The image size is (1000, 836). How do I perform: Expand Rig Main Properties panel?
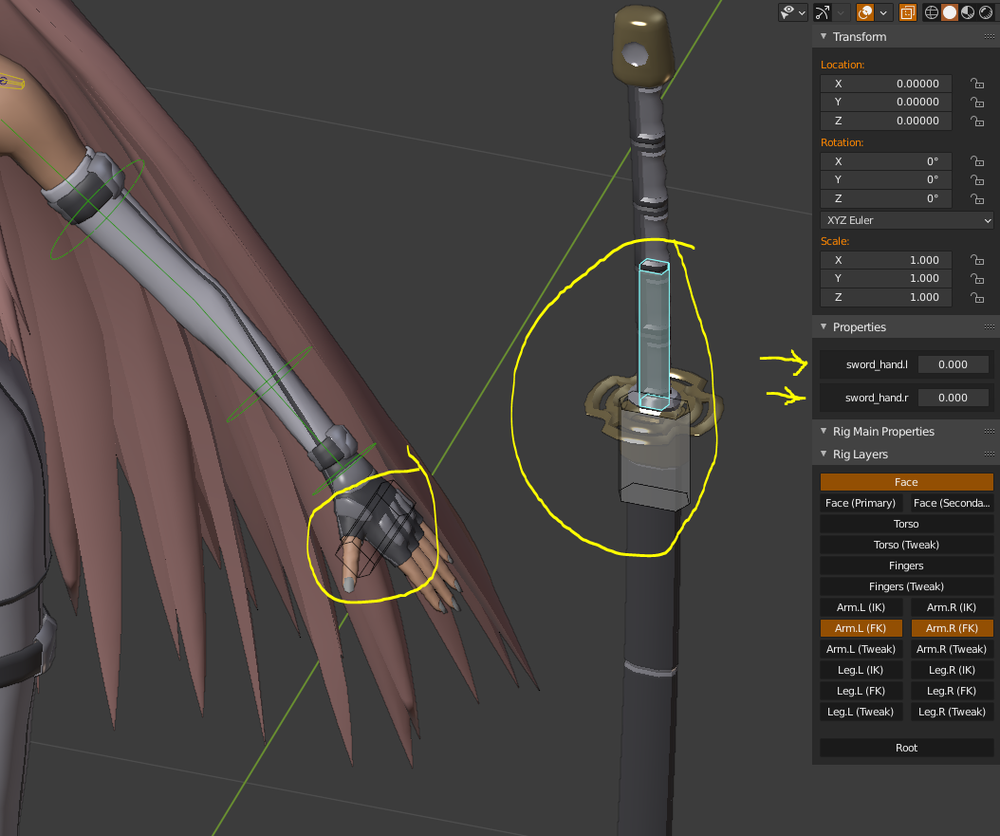[x=823, y=431]
